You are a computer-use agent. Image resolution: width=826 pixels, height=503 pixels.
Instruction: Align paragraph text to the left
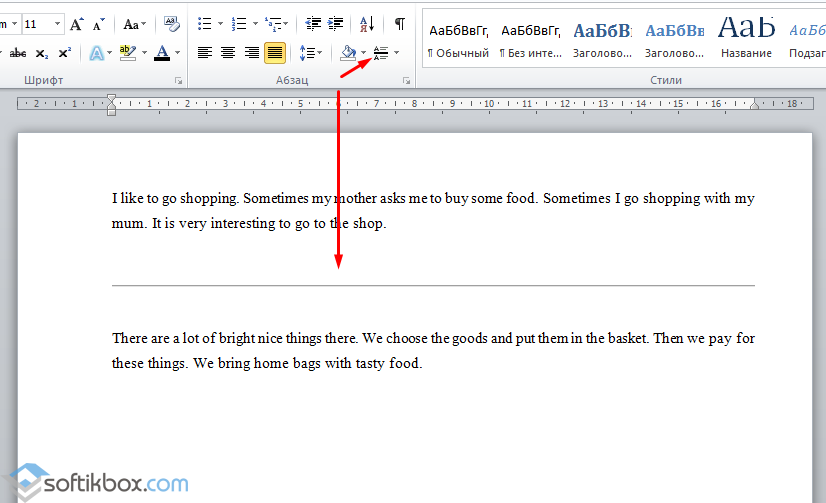click(205, 53)
